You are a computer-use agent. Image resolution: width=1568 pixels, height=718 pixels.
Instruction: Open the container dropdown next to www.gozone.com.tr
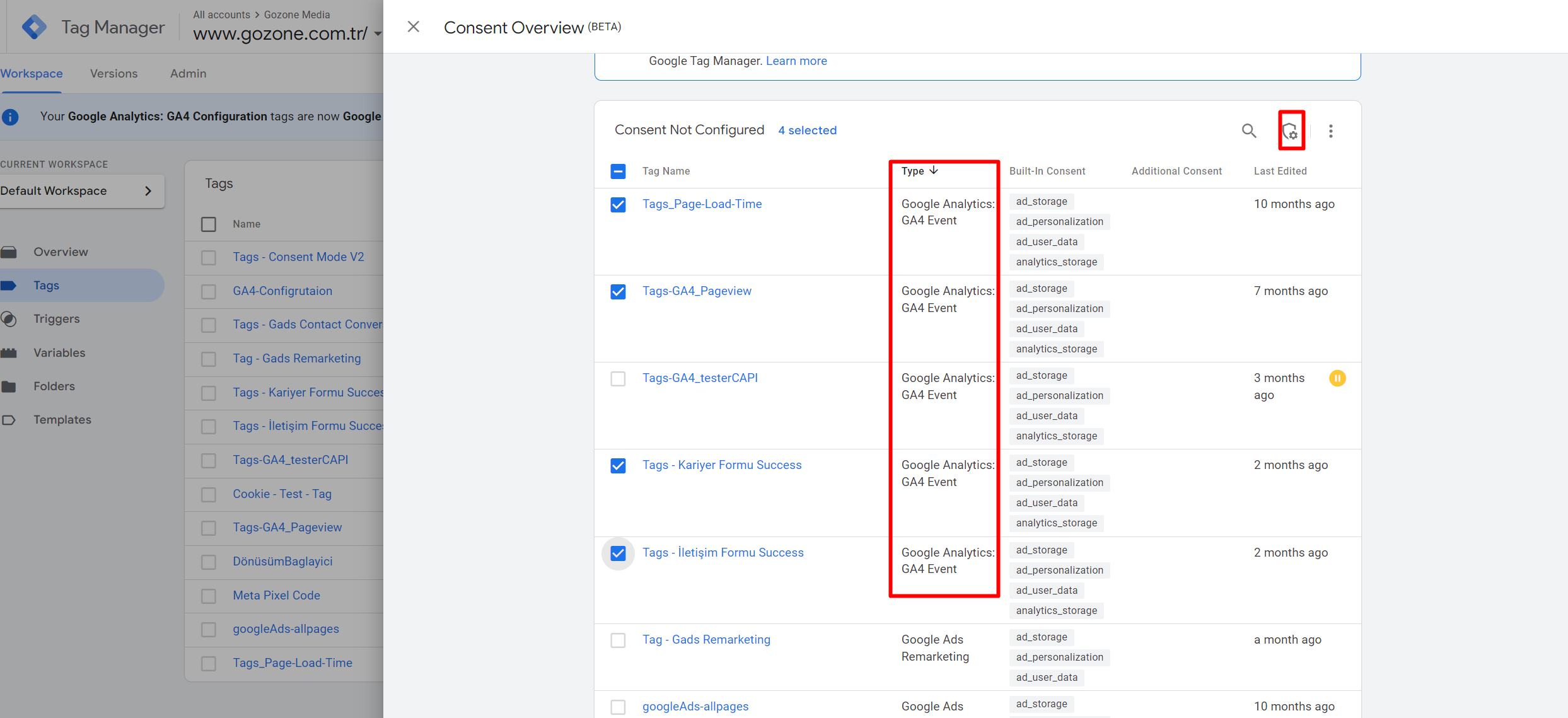point(377,34)
